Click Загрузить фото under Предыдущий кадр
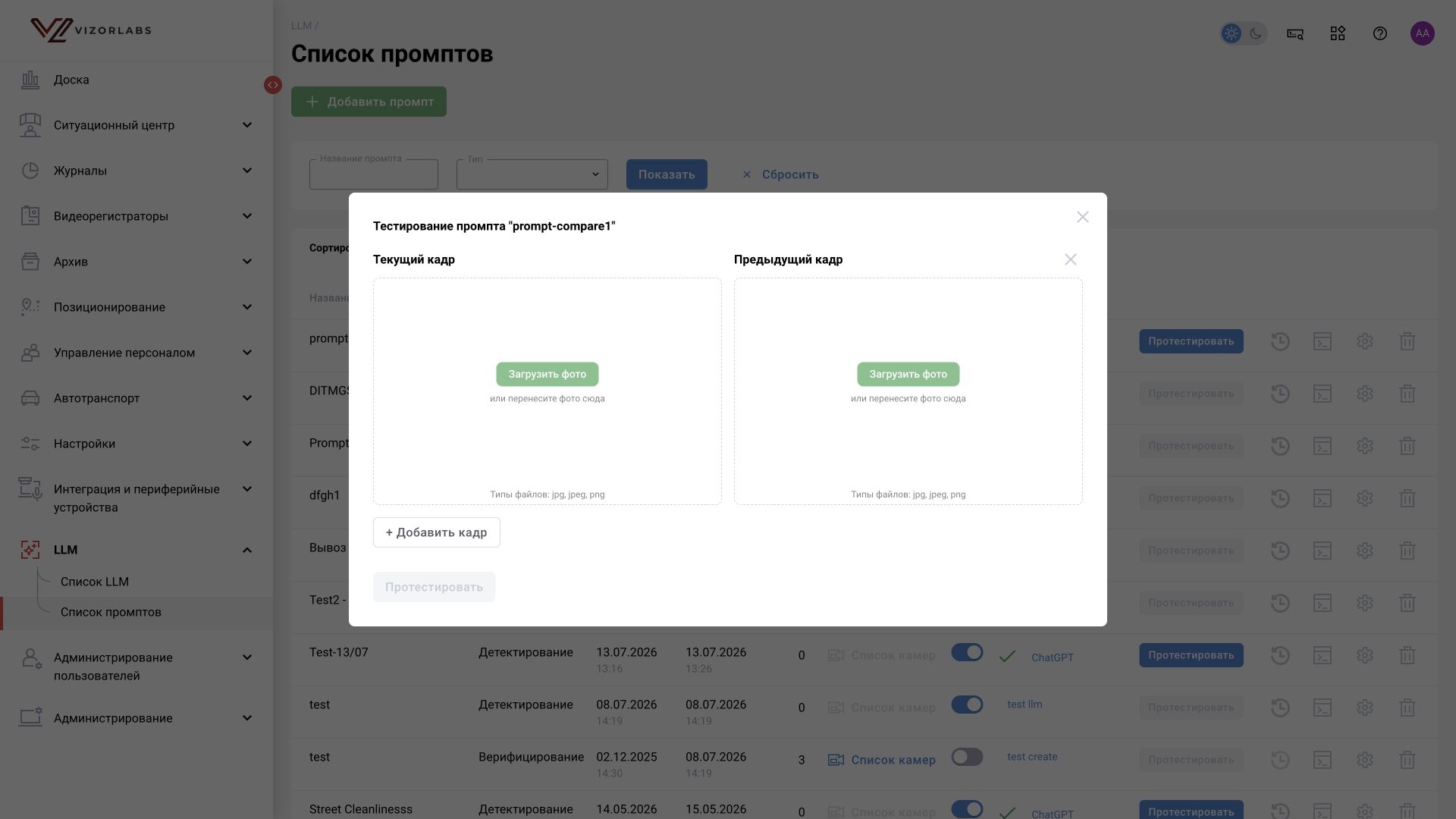The image size is (1456, 819). click(x=908, y=374)
